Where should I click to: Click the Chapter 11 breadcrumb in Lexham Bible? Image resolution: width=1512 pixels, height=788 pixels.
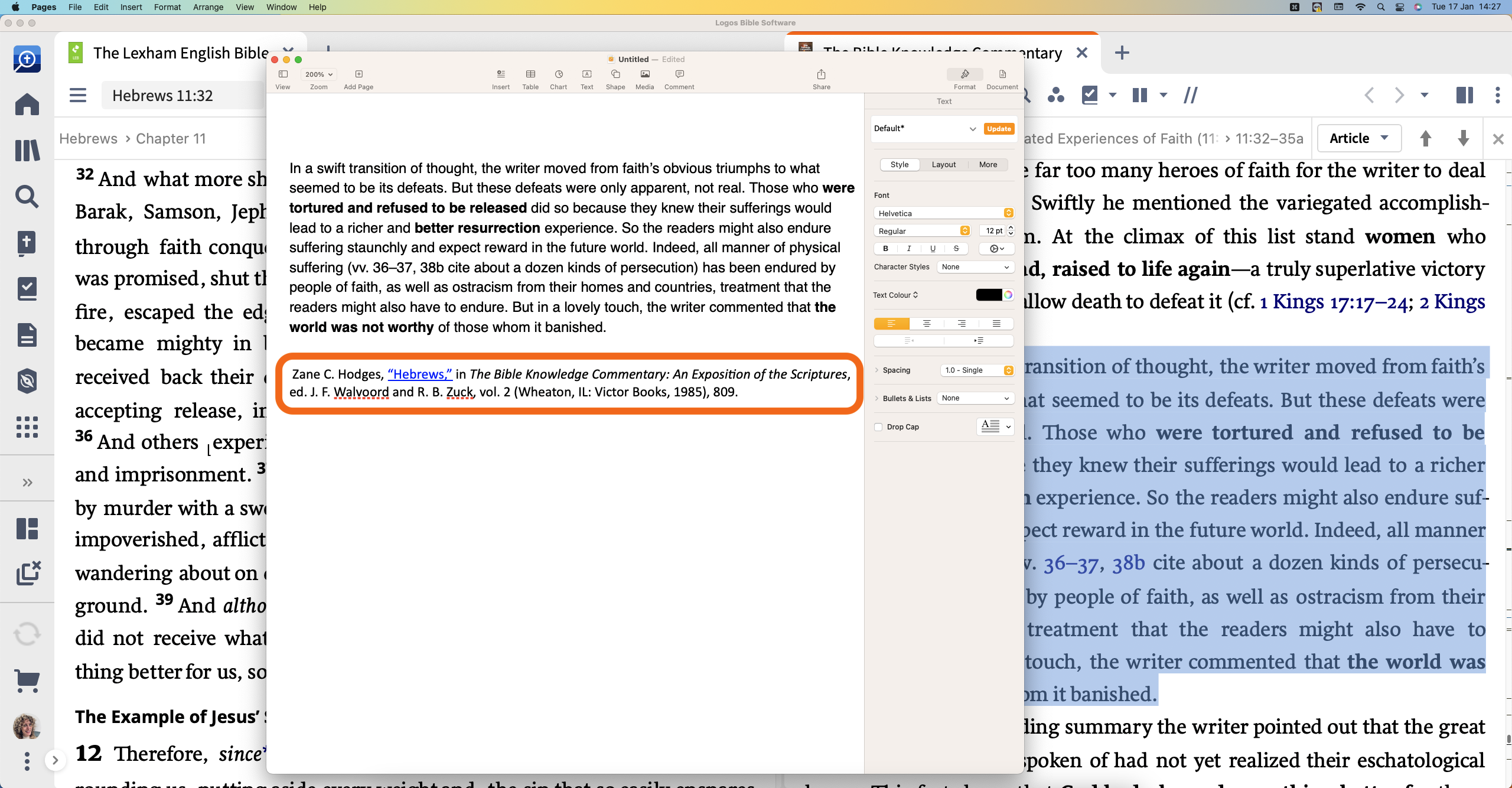pyautogui.click(x=171, y=139)
